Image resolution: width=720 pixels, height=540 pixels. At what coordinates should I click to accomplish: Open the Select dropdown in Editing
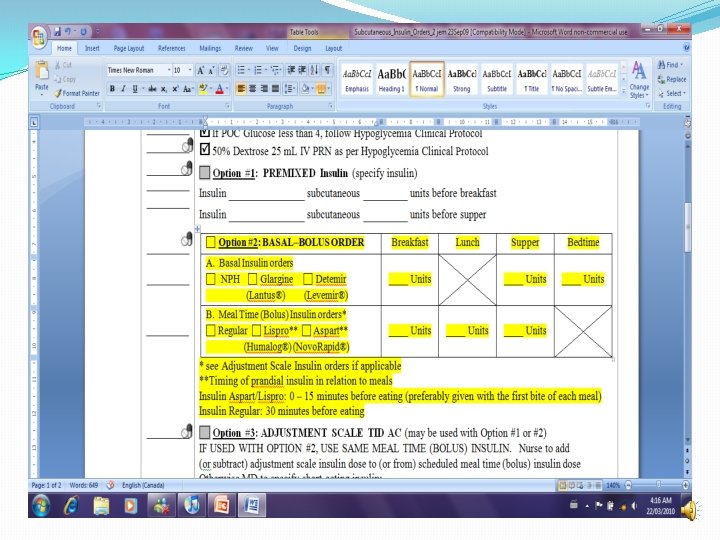click(x=672, y=94)
